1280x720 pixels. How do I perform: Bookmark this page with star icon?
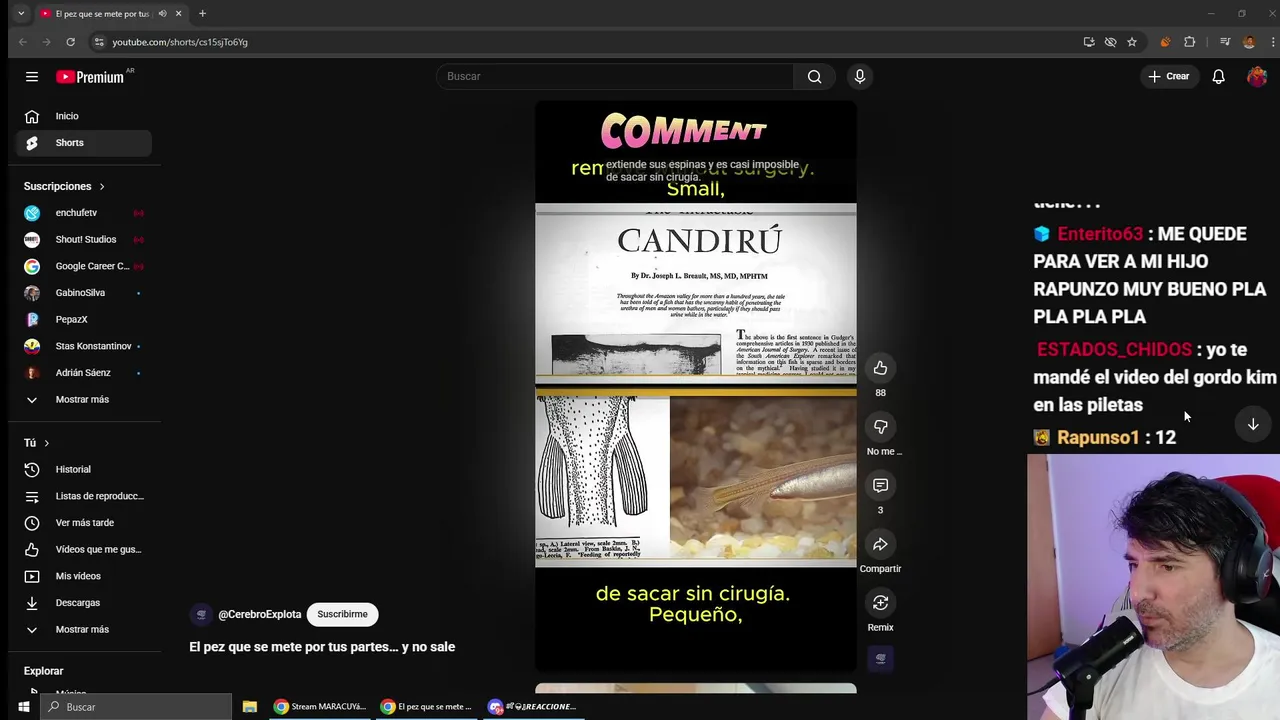pyautogui.click(x=1132, y=42)
